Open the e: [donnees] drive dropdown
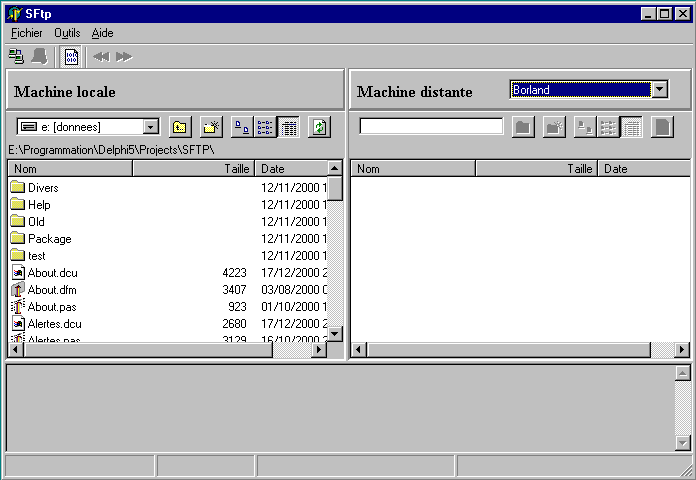The width and height of the screenshot is (696, 480). pyautogui.click(x=151, y=127)
